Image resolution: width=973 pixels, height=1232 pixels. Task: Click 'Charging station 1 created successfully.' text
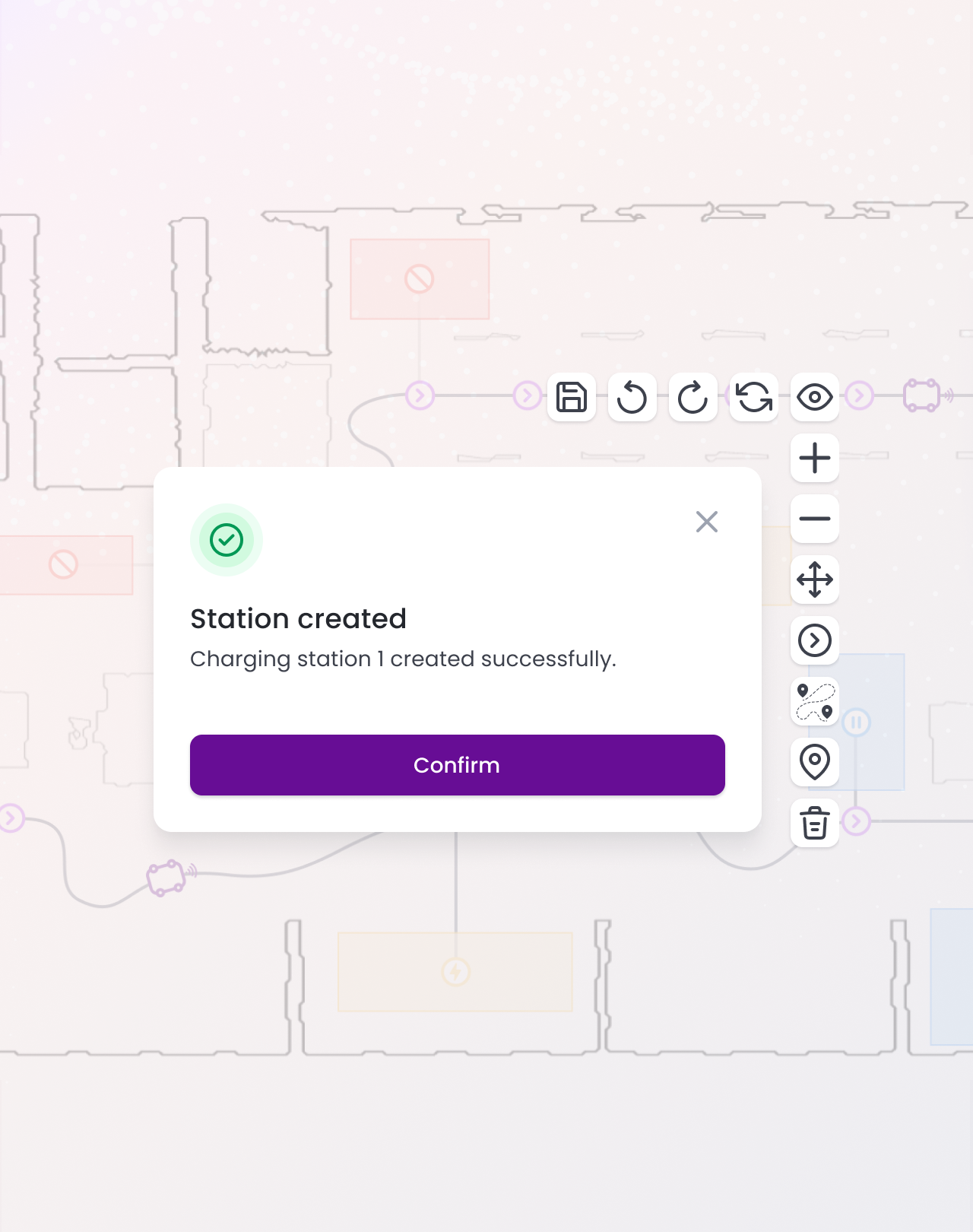pos(403,659)
